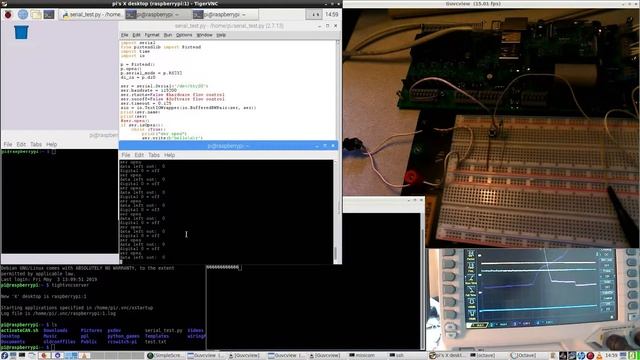The width and height of the screenshot is (640, 360).
Task: Click inside the IDLE code editing area
Action: coord(227,90)
